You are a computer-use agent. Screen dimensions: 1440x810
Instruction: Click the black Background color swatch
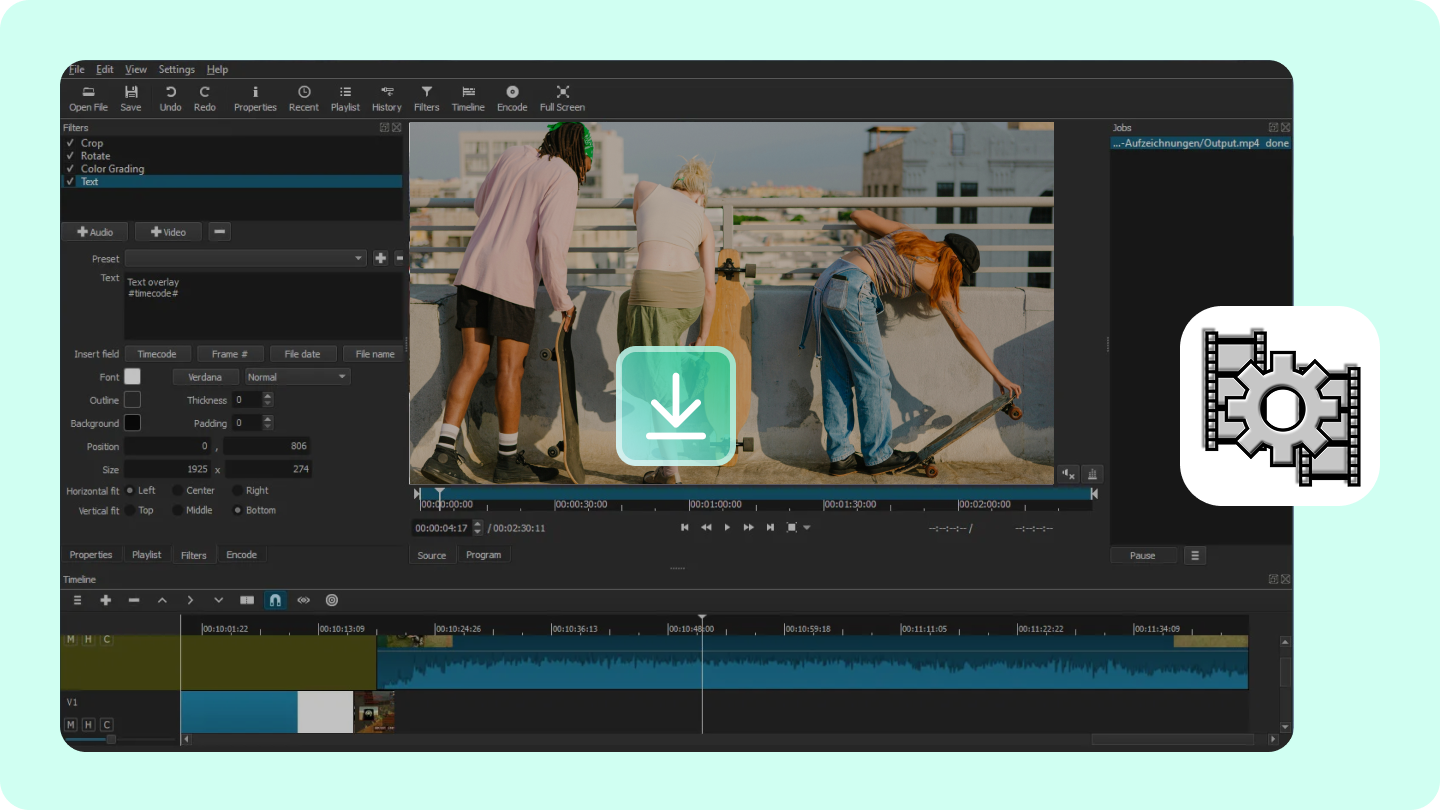coord(132,423)
